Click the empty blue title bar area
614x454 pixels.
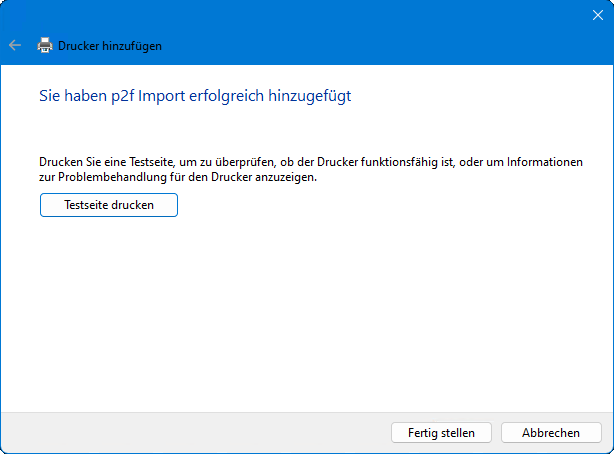pyautogui.click(x=300, y=14)
